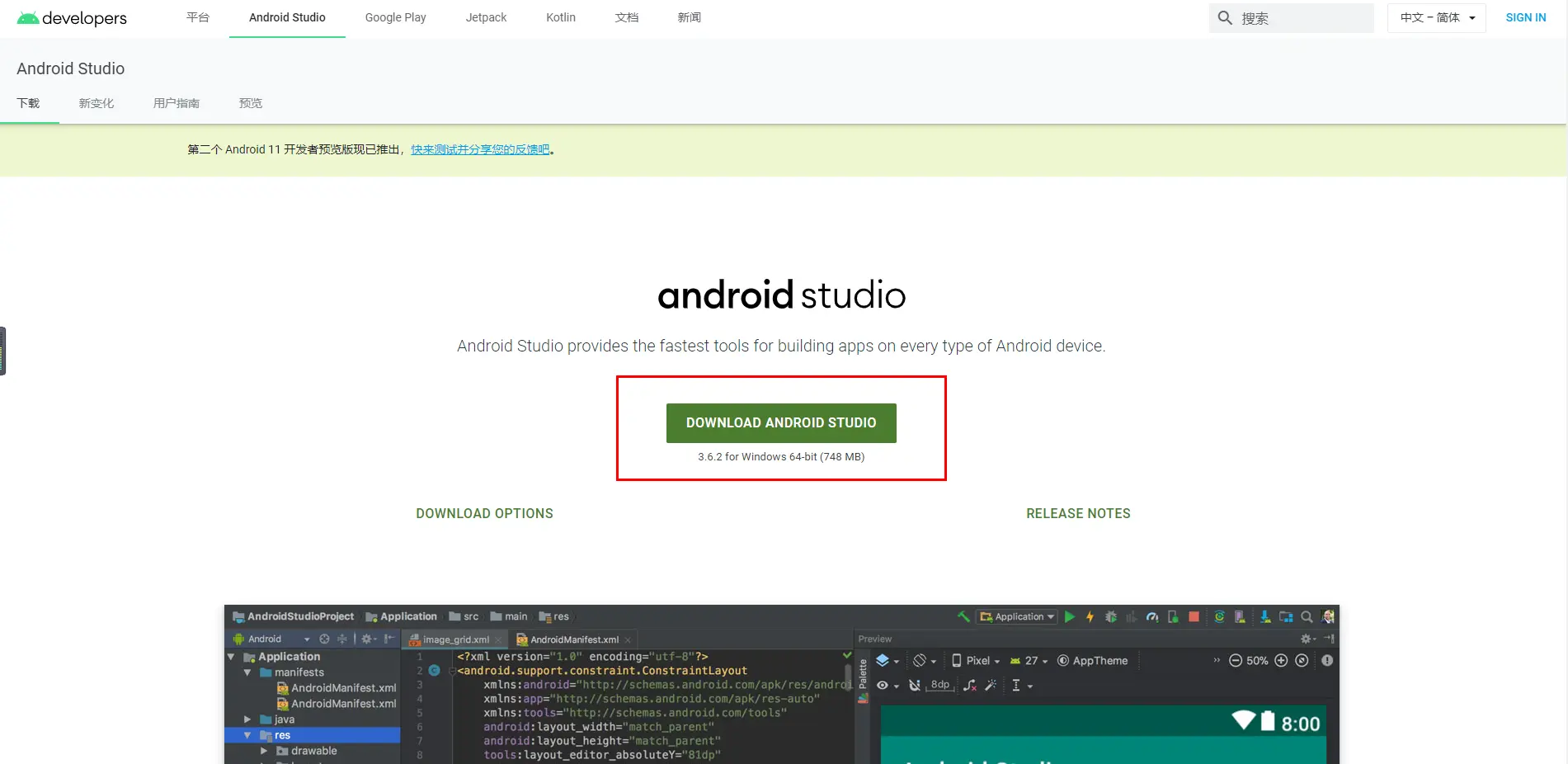The image size is (1568, 764).
Task: Click the Run with Coverage icon
Action: click(x=1132, y=616)
